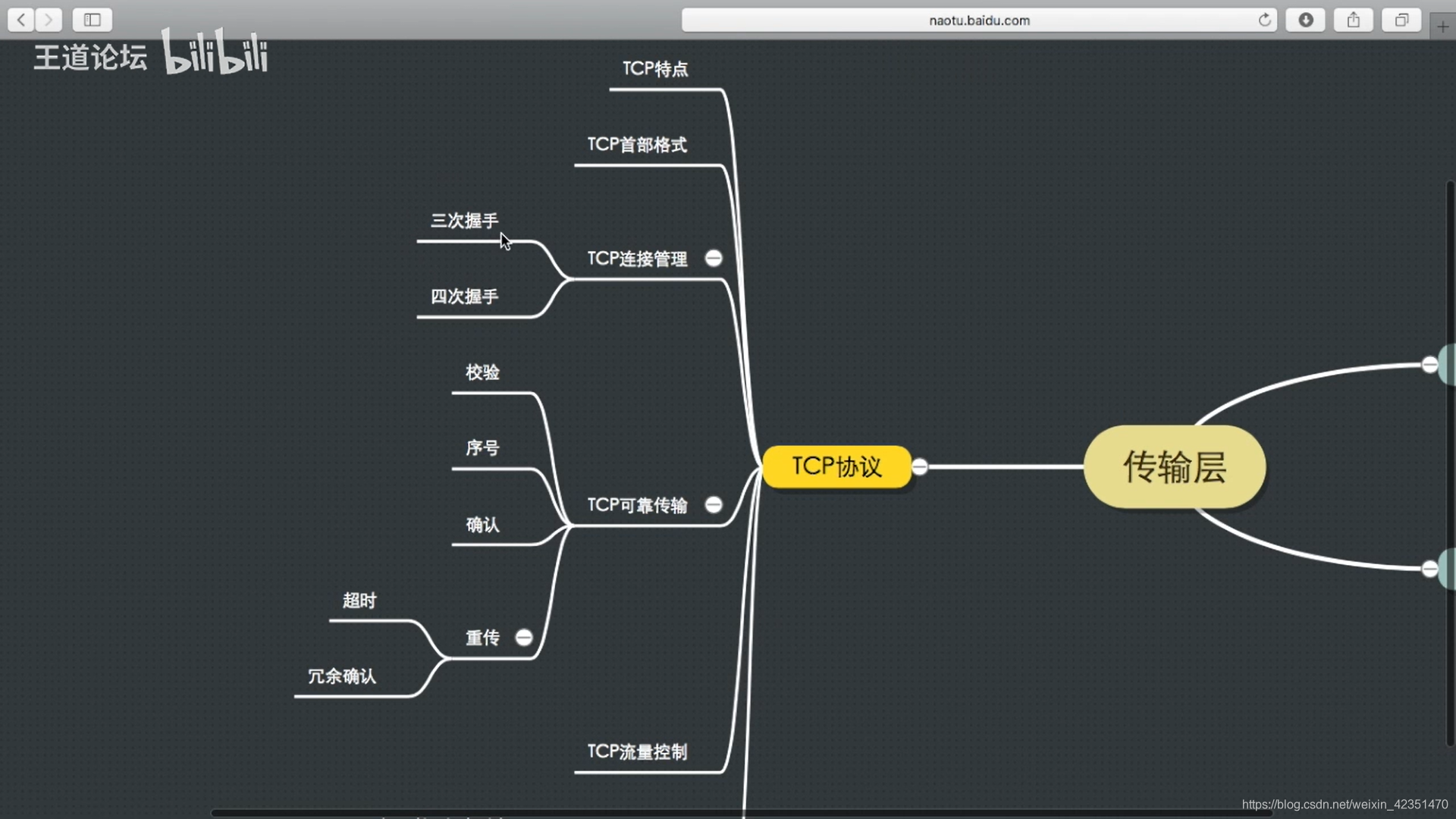Go back with Safari back arrow
Viewport: 1456px width, 819px height.
21,20
